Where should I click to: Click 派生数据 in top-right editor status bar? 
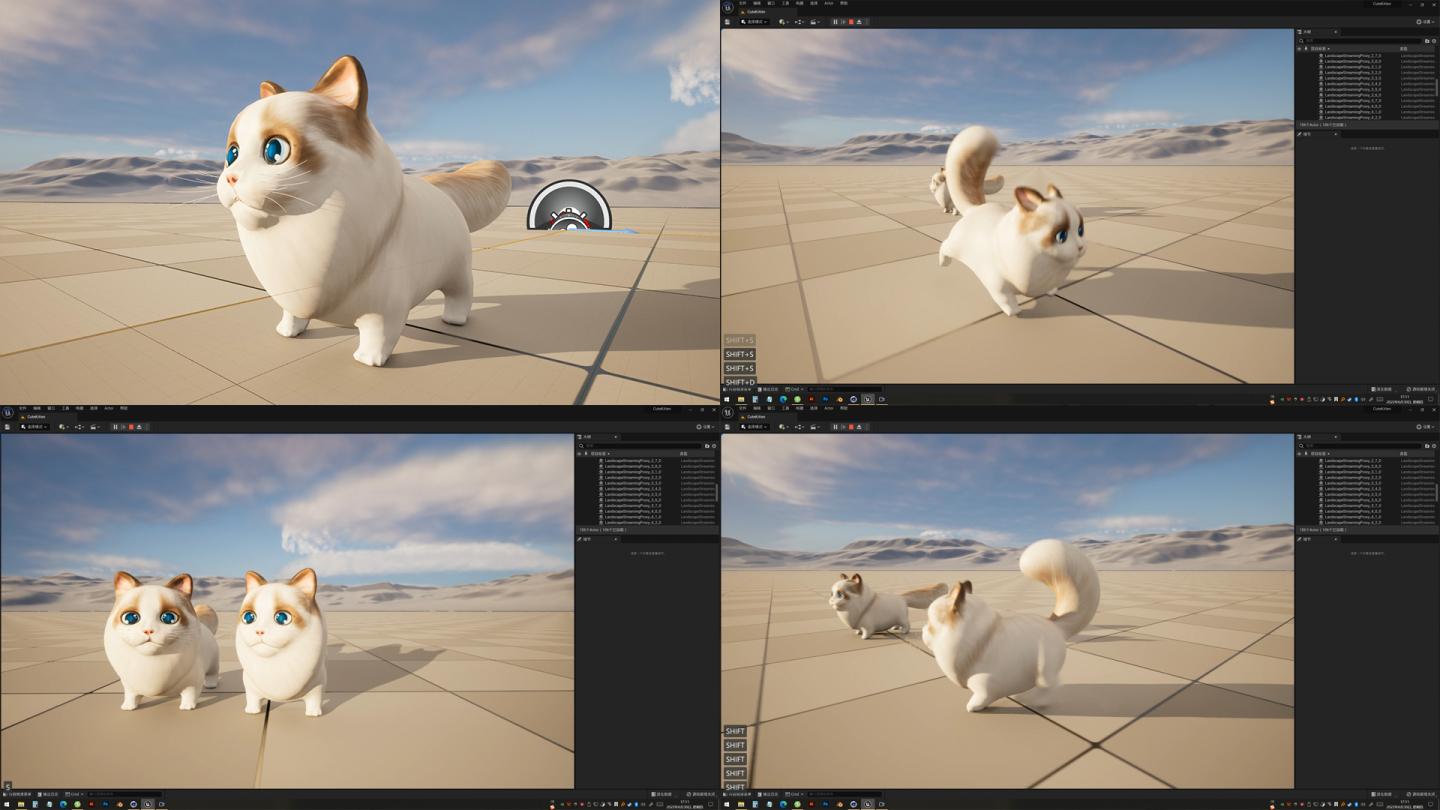1383,389
